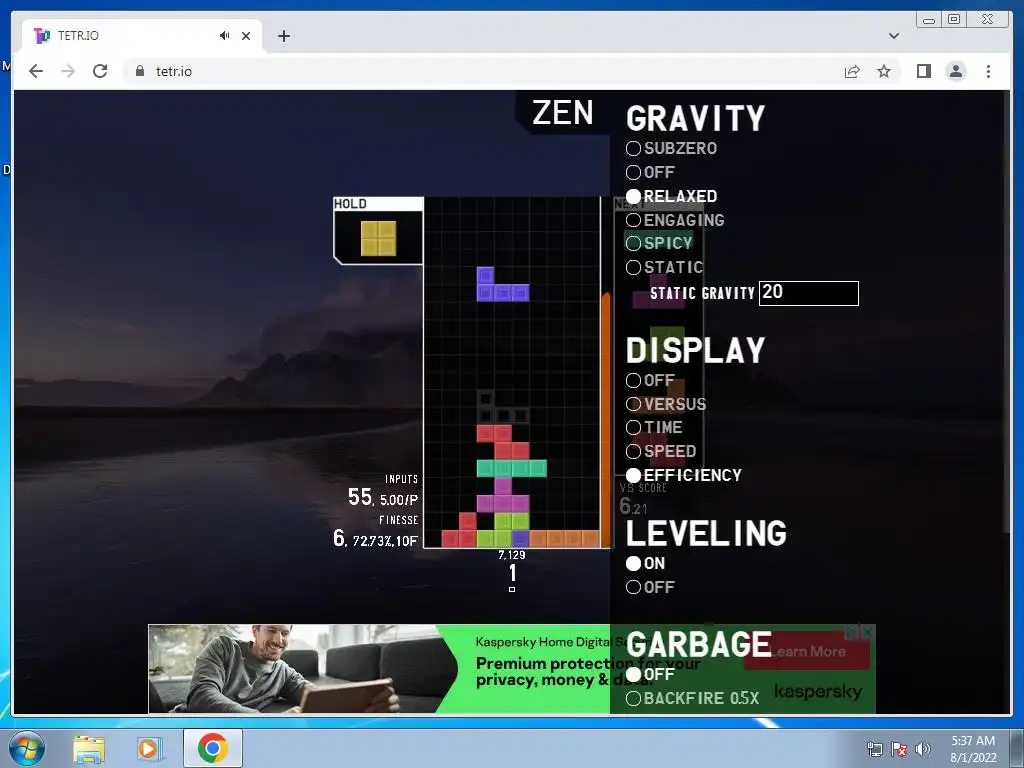Reload the tetr.io page
The image size is (1024, 768).
(100, 71)
